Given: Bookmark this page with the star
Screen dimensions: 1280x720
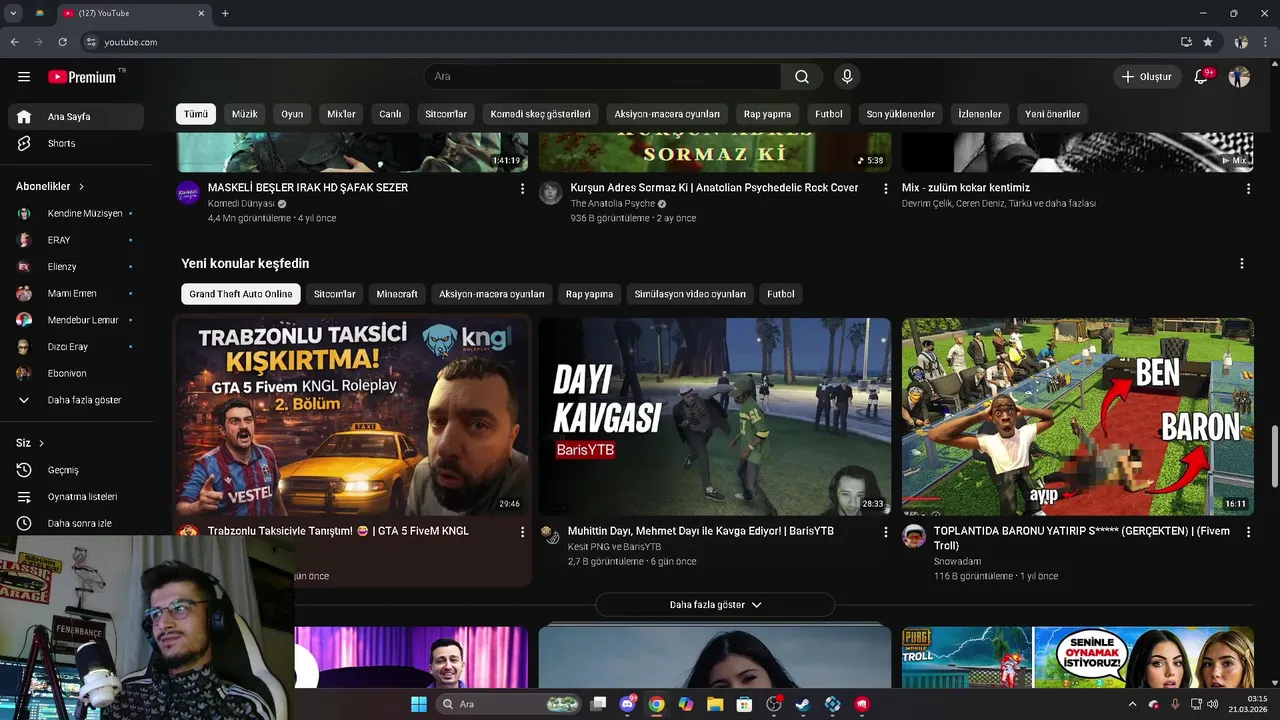Looking at the screenshot, I should click(x=1208, y=42).
